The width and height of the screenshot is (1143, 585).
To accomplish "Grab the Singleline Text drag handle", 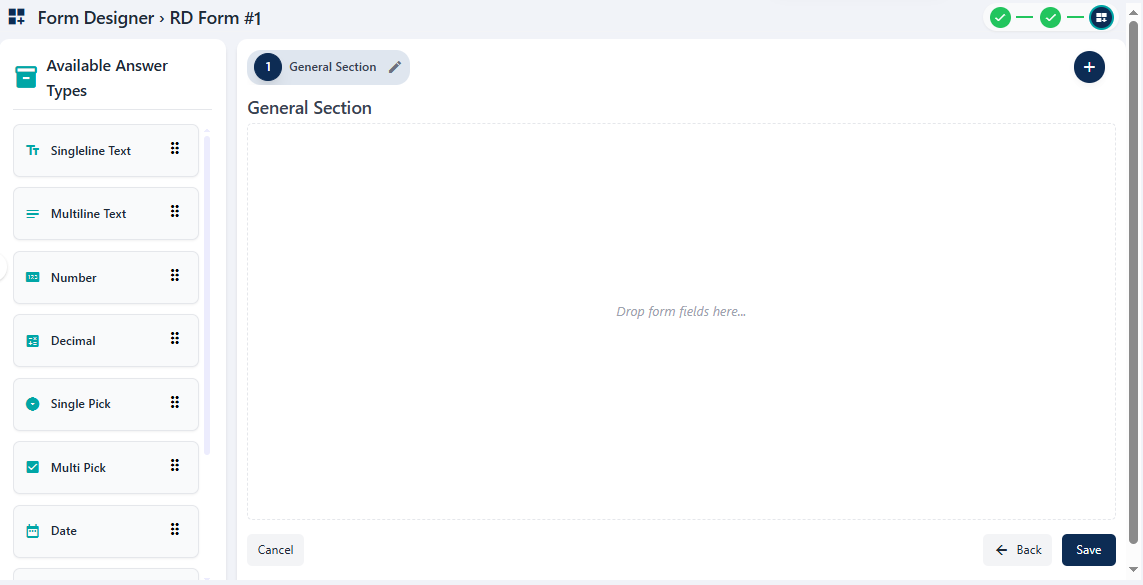I will click(175, 149).
